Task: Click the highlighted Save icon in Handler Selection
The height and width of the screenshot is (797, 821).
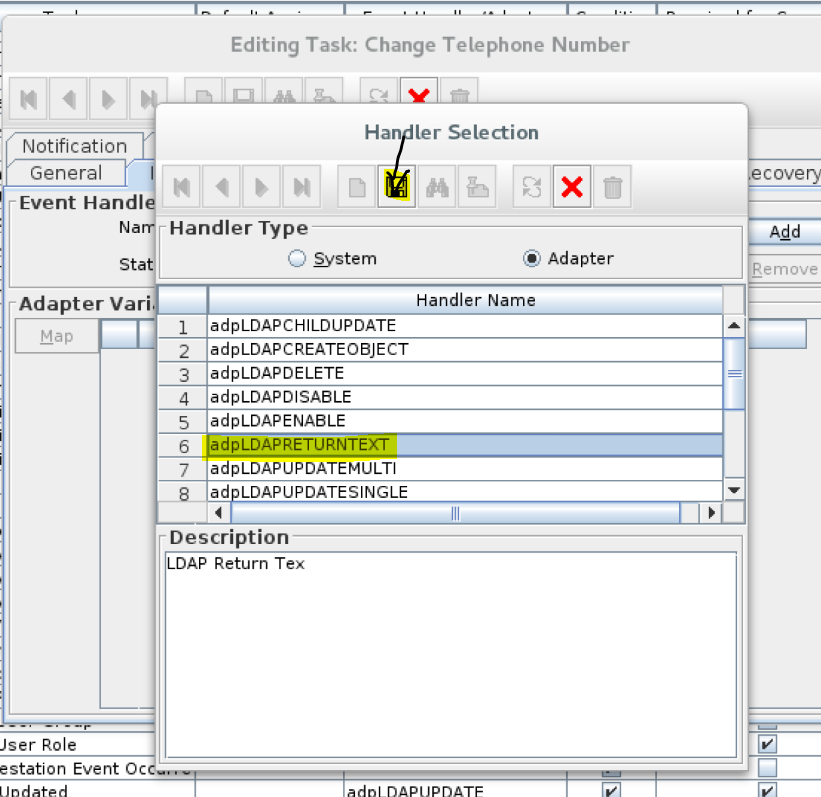Action: click(396, 186)
